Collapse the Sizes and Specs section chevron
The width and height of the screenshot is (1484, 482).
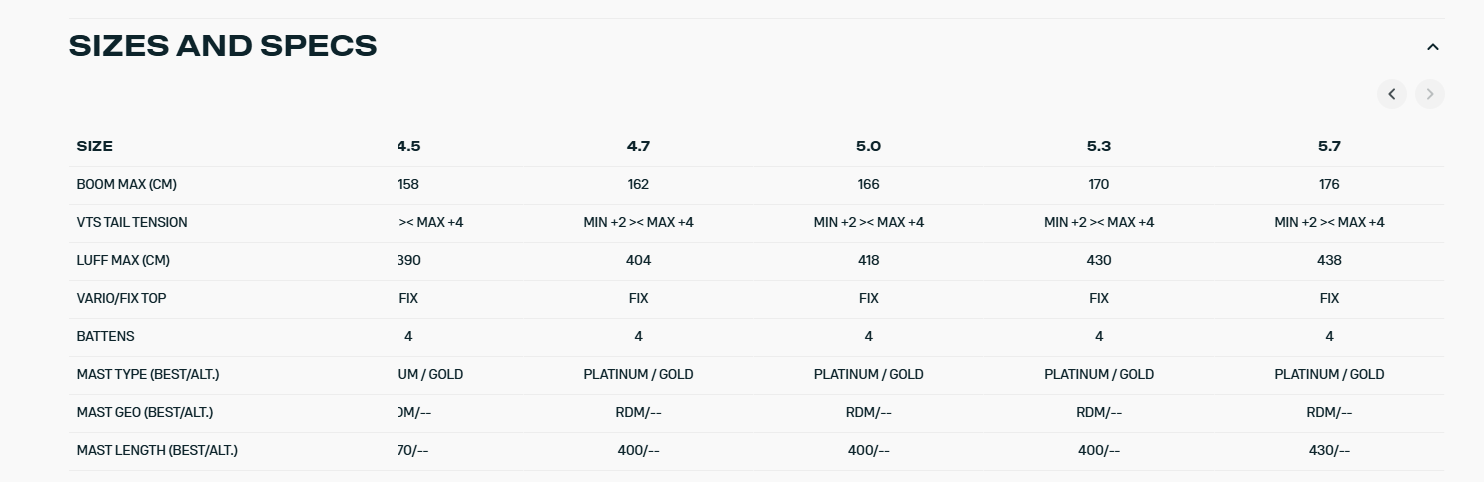pyautogui.click(x=1432, y=47)
